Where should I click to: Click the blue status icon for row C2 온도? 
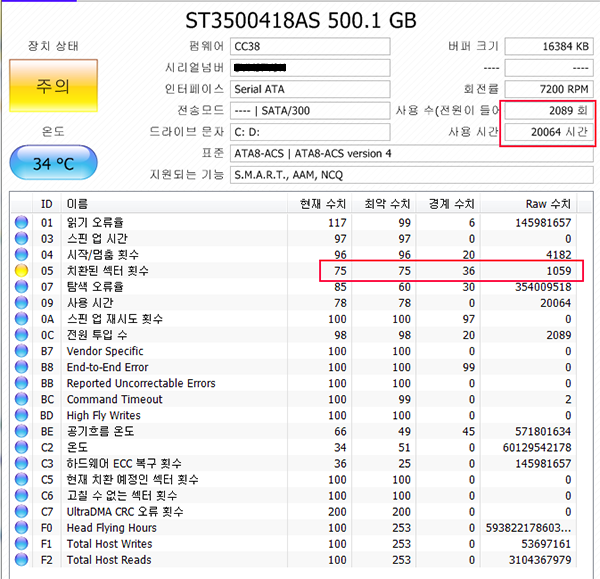pyautogui.click(x=21, y=447)
